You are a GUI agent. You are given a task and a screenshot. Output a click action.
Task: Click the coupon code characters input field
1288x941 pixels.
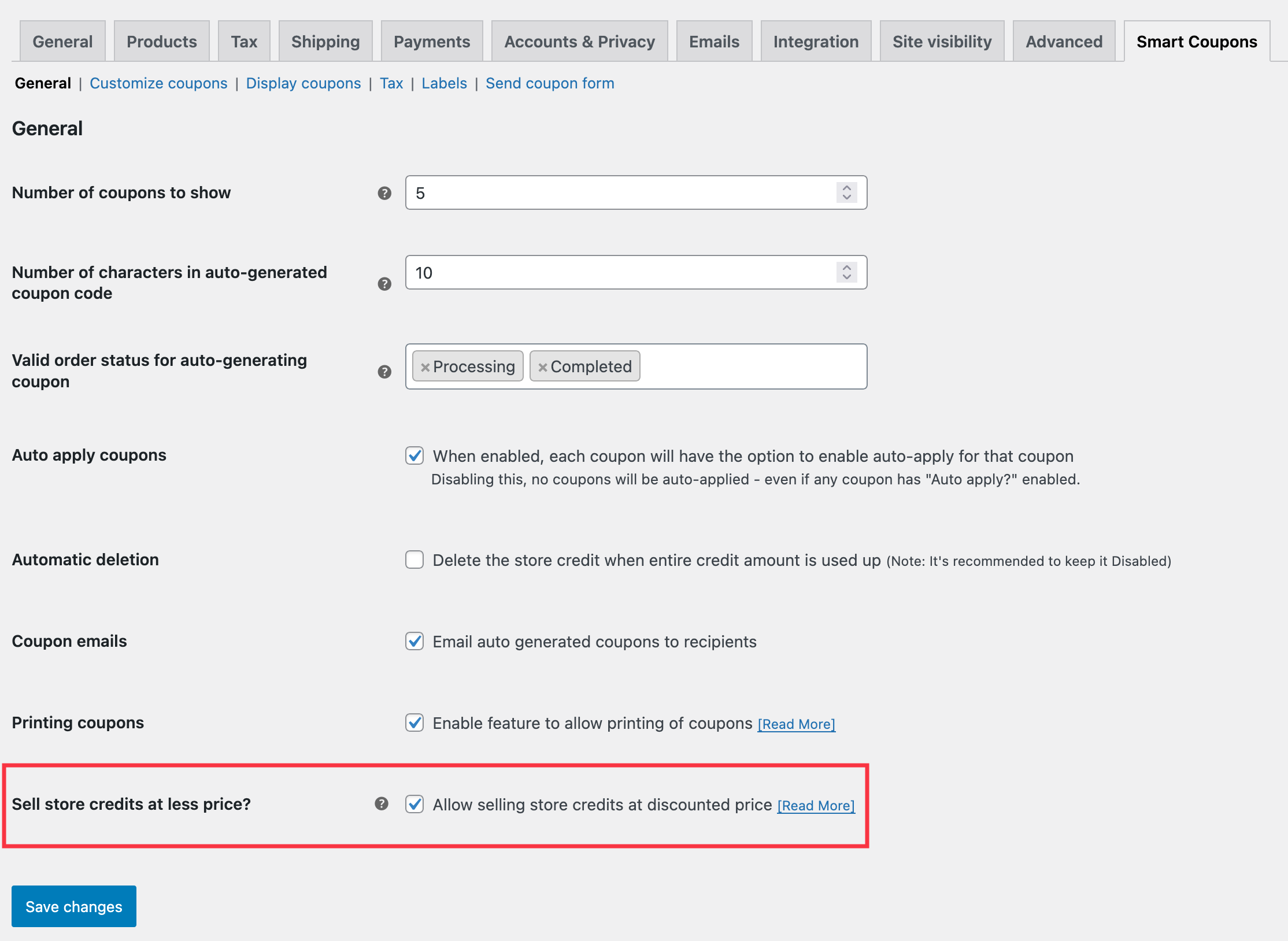coord(636,272)
